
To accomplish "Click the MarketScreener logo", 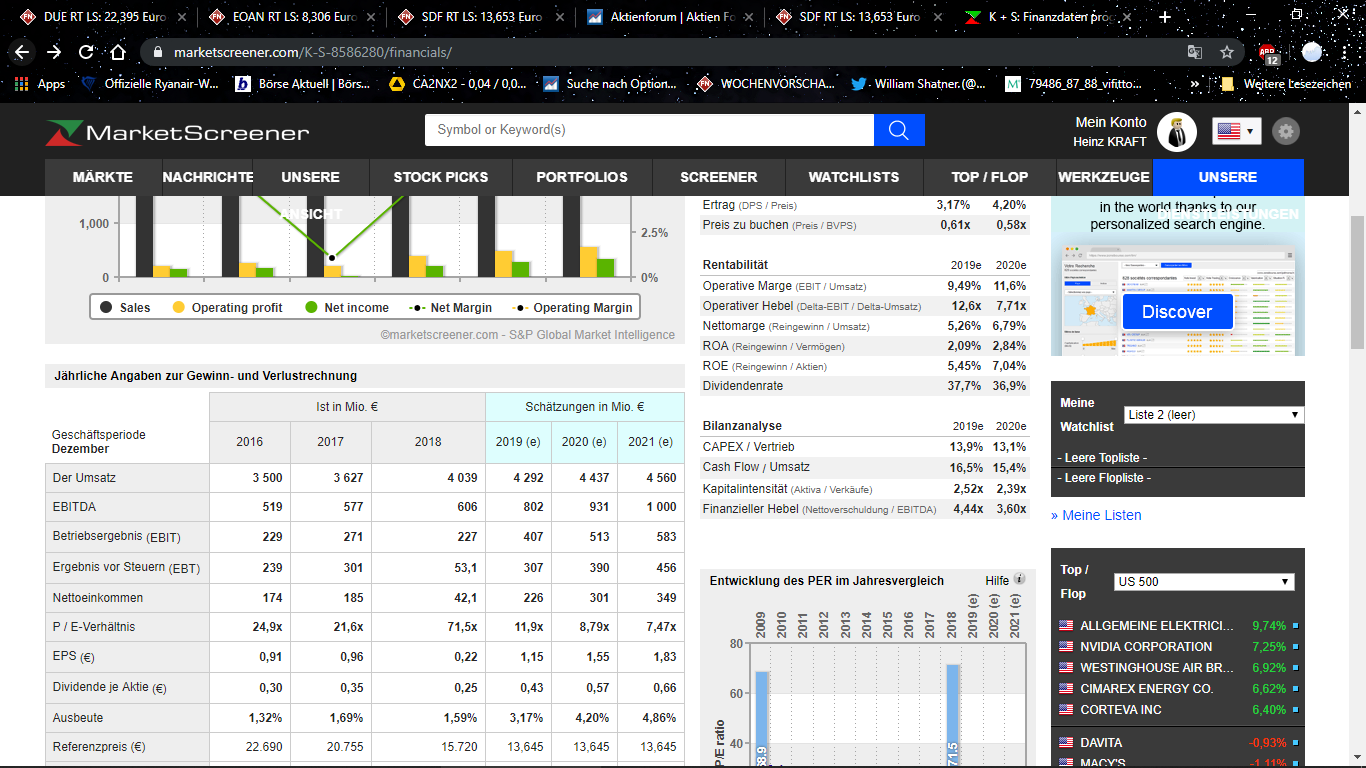I will click(177, 132).
